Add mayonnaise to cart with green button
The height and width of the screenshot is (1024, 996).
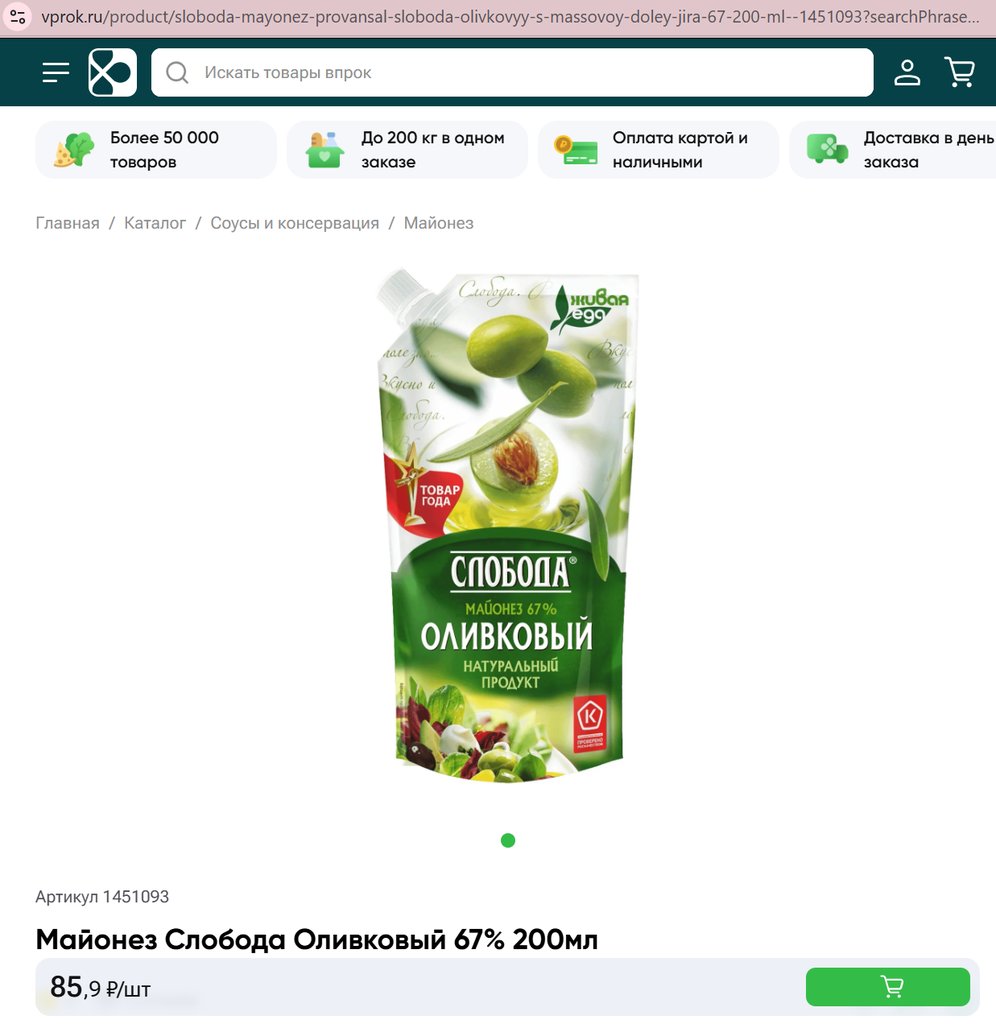(x=888, y=987)
